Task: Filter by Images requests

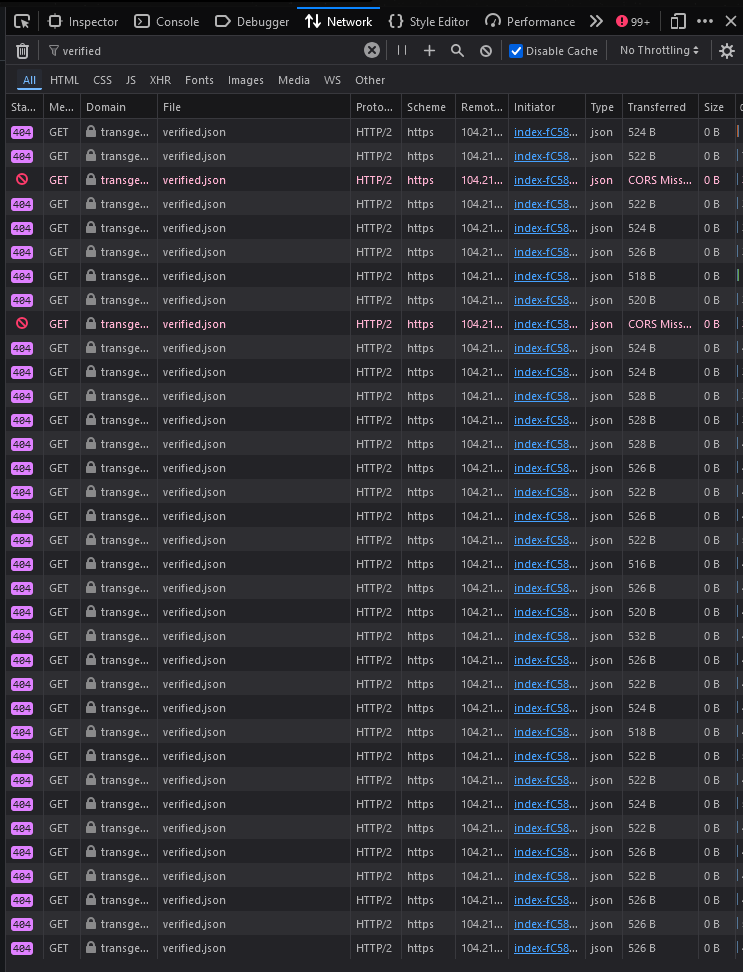Action: point(245,80)
